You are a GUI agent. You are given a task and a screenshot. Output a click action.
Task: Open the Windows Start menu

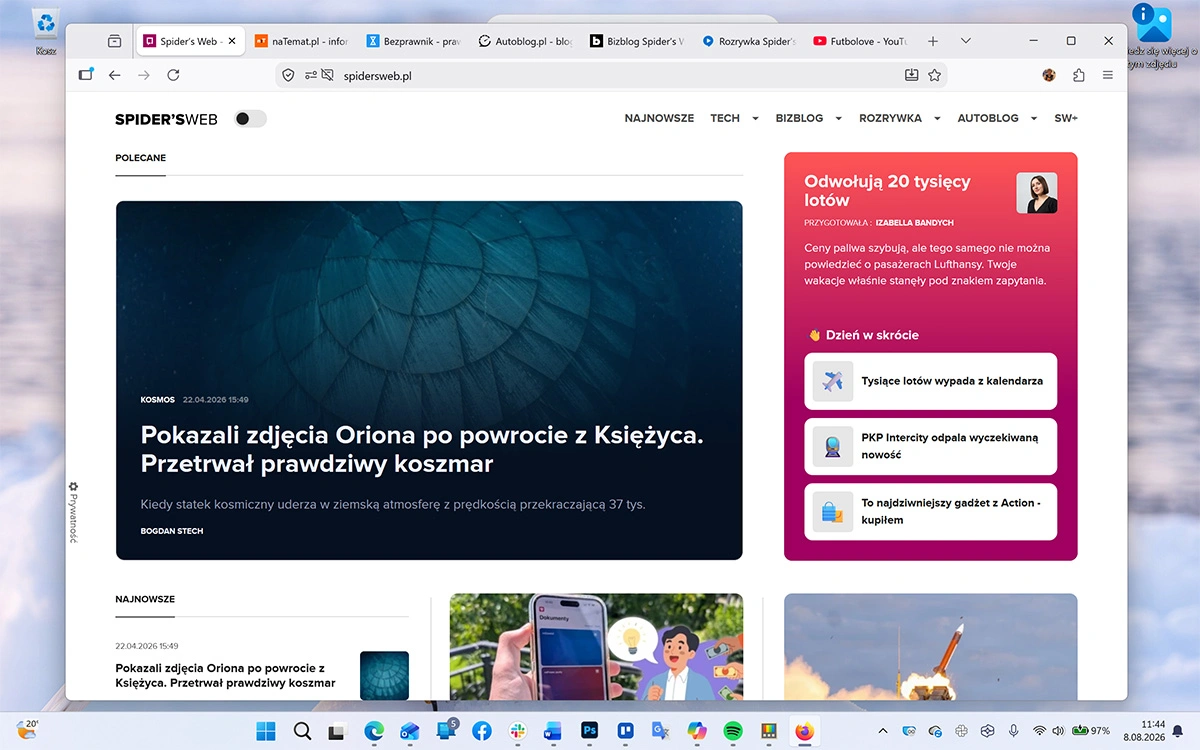coord(266,731)
